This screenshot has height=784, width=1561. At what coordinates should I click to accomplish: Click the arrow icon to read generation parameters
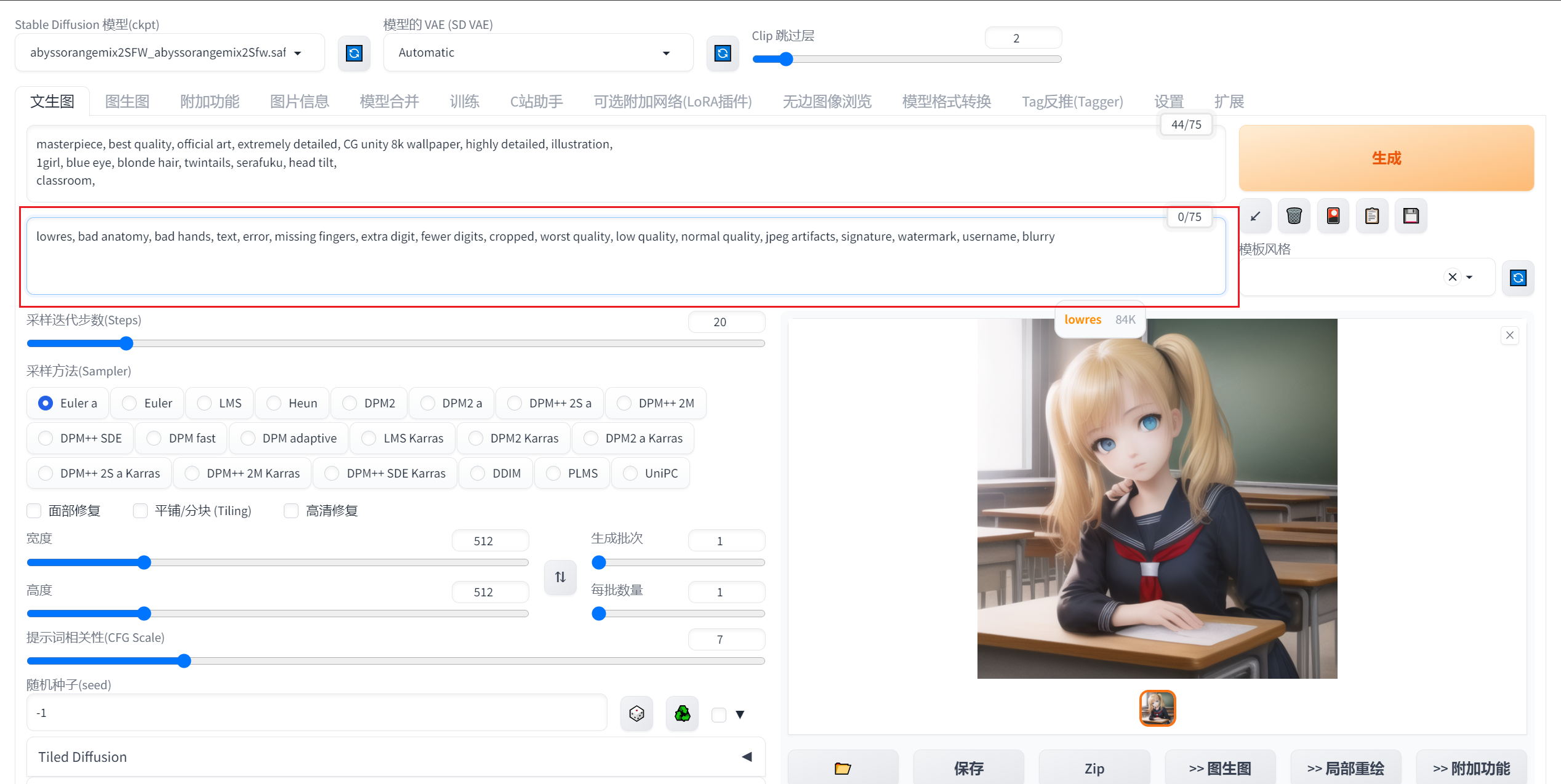pyautogui.click(x=1255, y=216)
